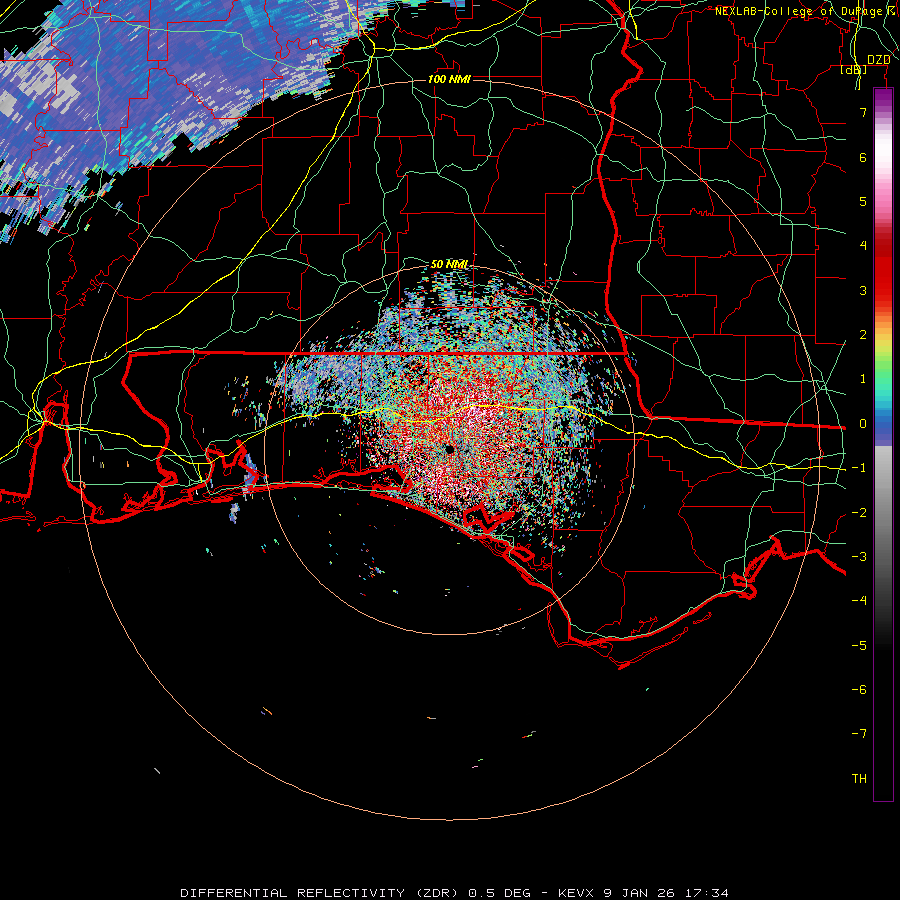Click the ZDR color scale bar

[x=883, y=445]
